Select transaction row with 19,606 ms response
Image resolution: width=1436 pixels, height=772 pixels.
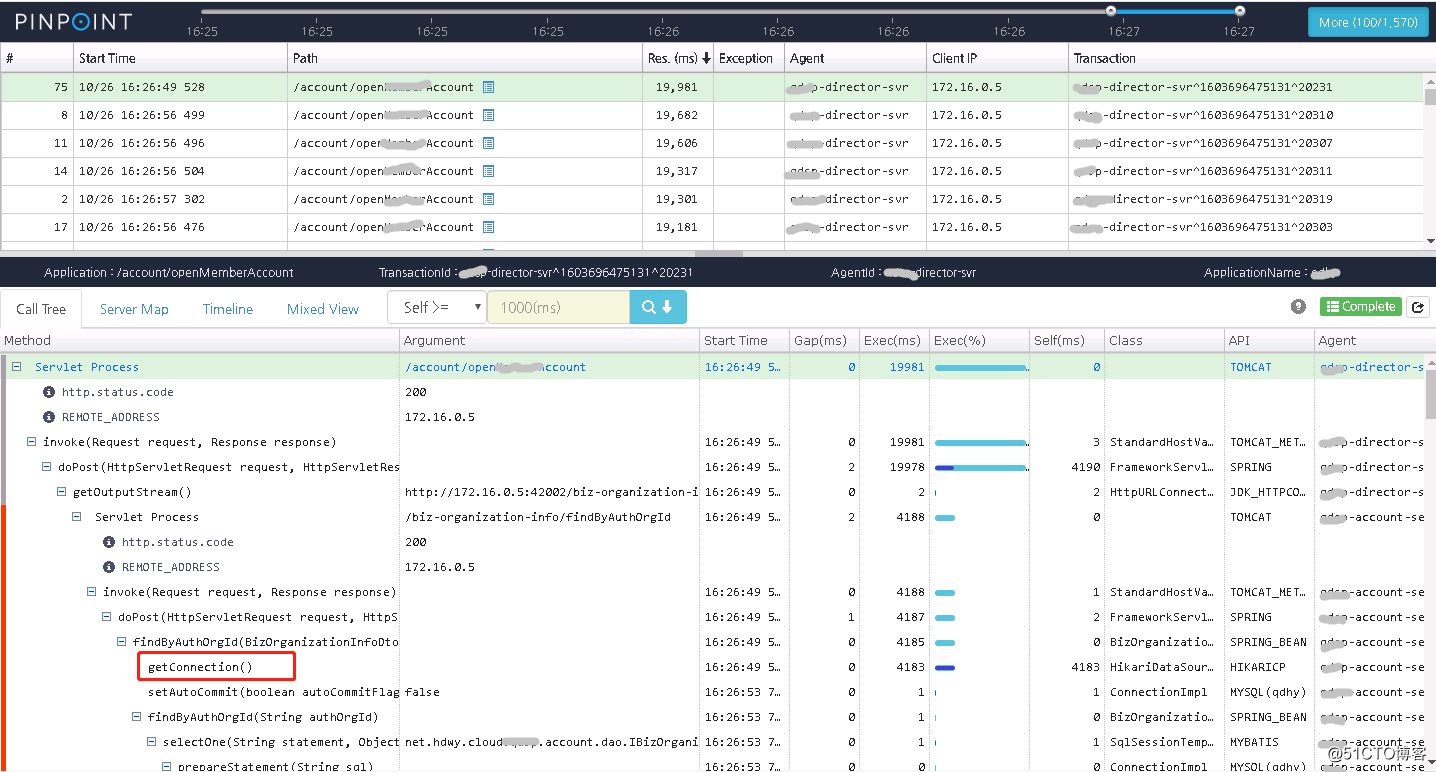pyautogui.click(x=712, y=143)
